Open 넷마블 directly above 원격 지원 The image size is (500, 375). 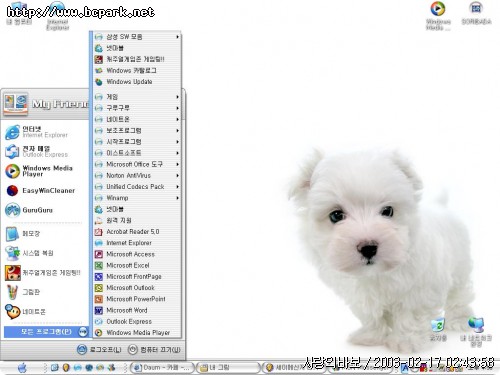pos(137,209)
